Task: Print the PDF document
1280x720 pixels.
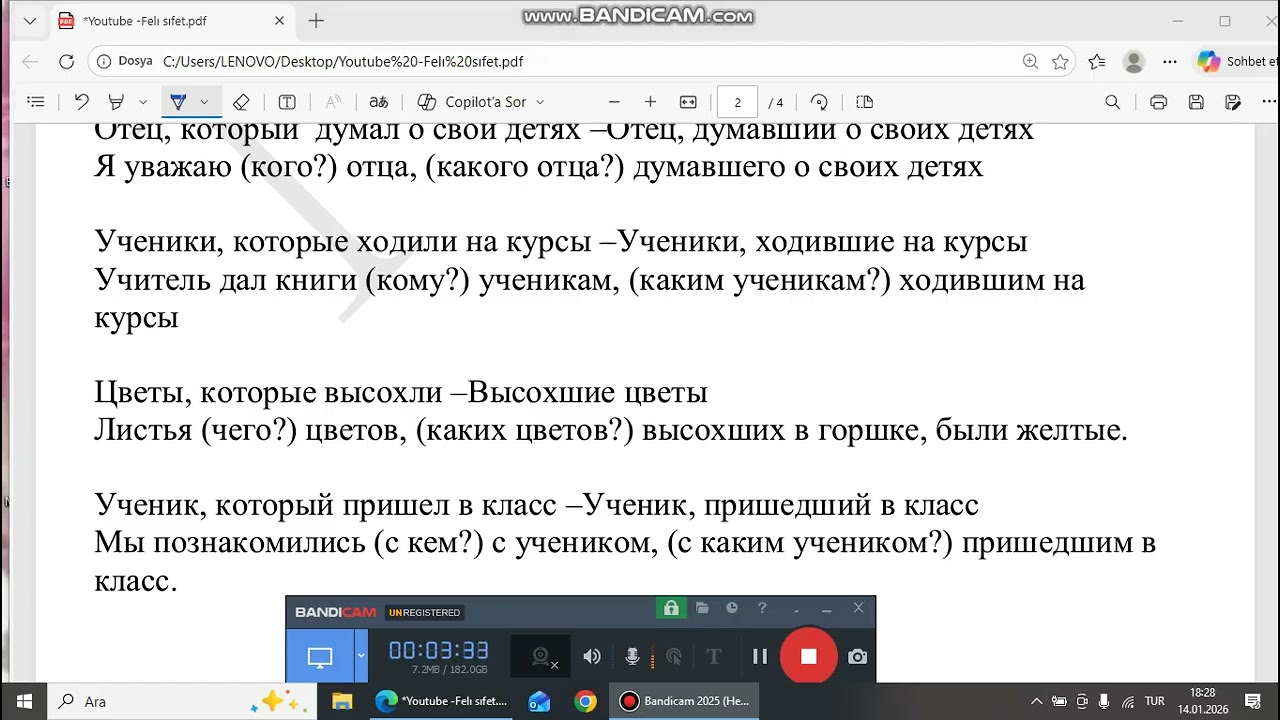Action: pos(1159,102)
